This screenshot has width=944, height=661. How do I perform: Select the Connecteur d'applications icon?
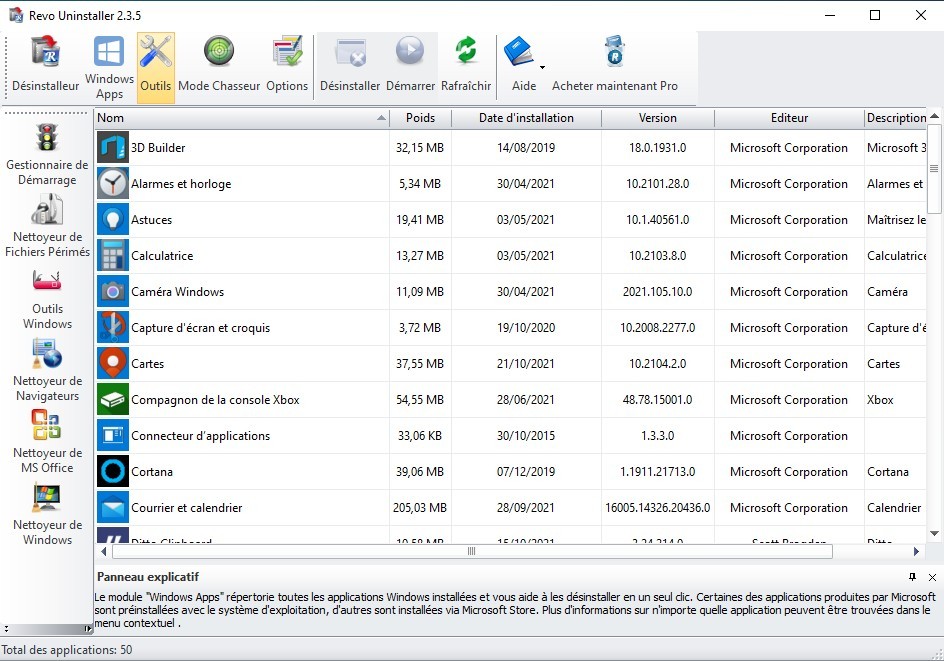pyautogui.click(x=113, y=435)
